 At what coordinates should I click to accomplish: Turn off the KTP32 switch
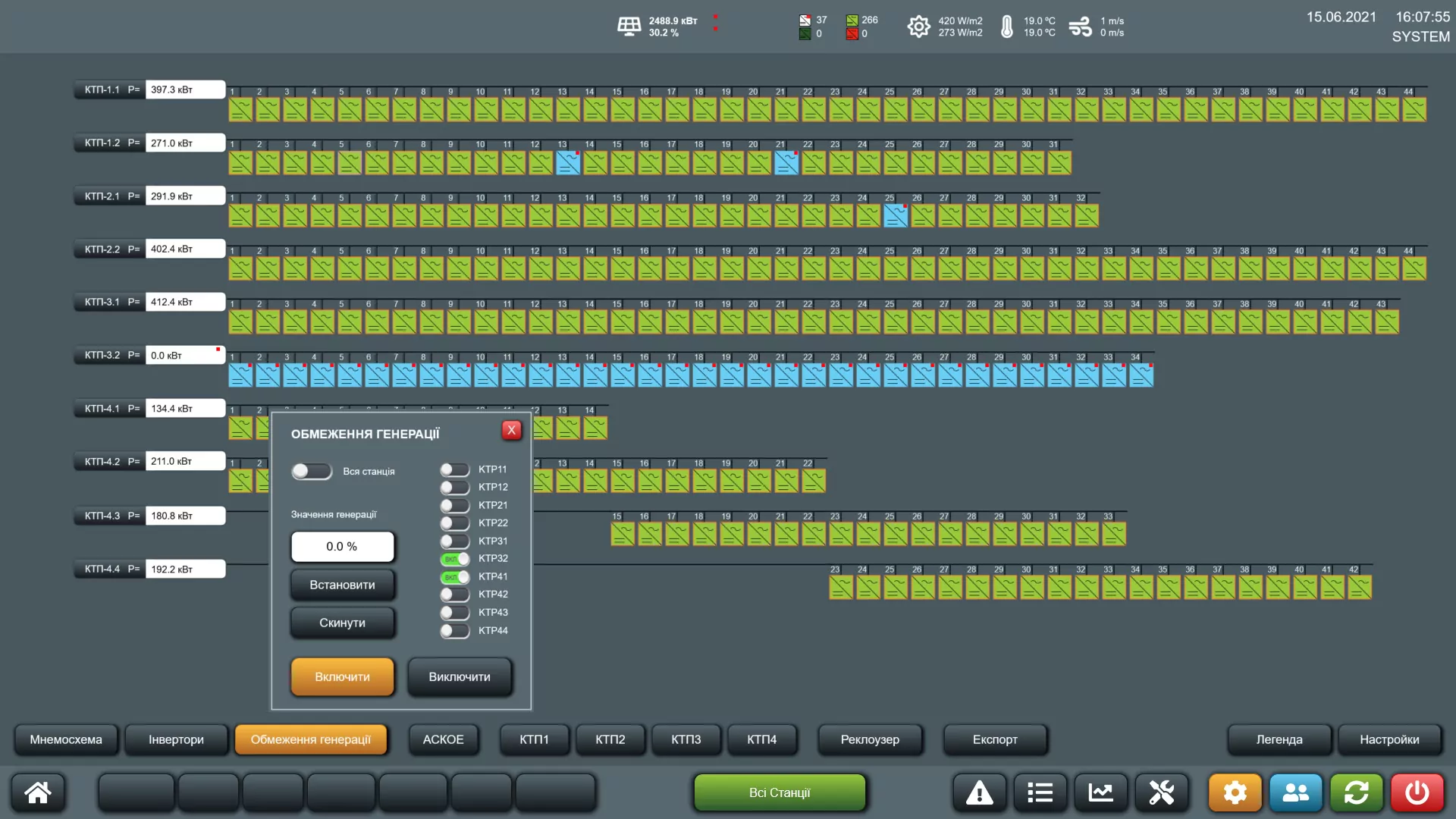[455, 559]
